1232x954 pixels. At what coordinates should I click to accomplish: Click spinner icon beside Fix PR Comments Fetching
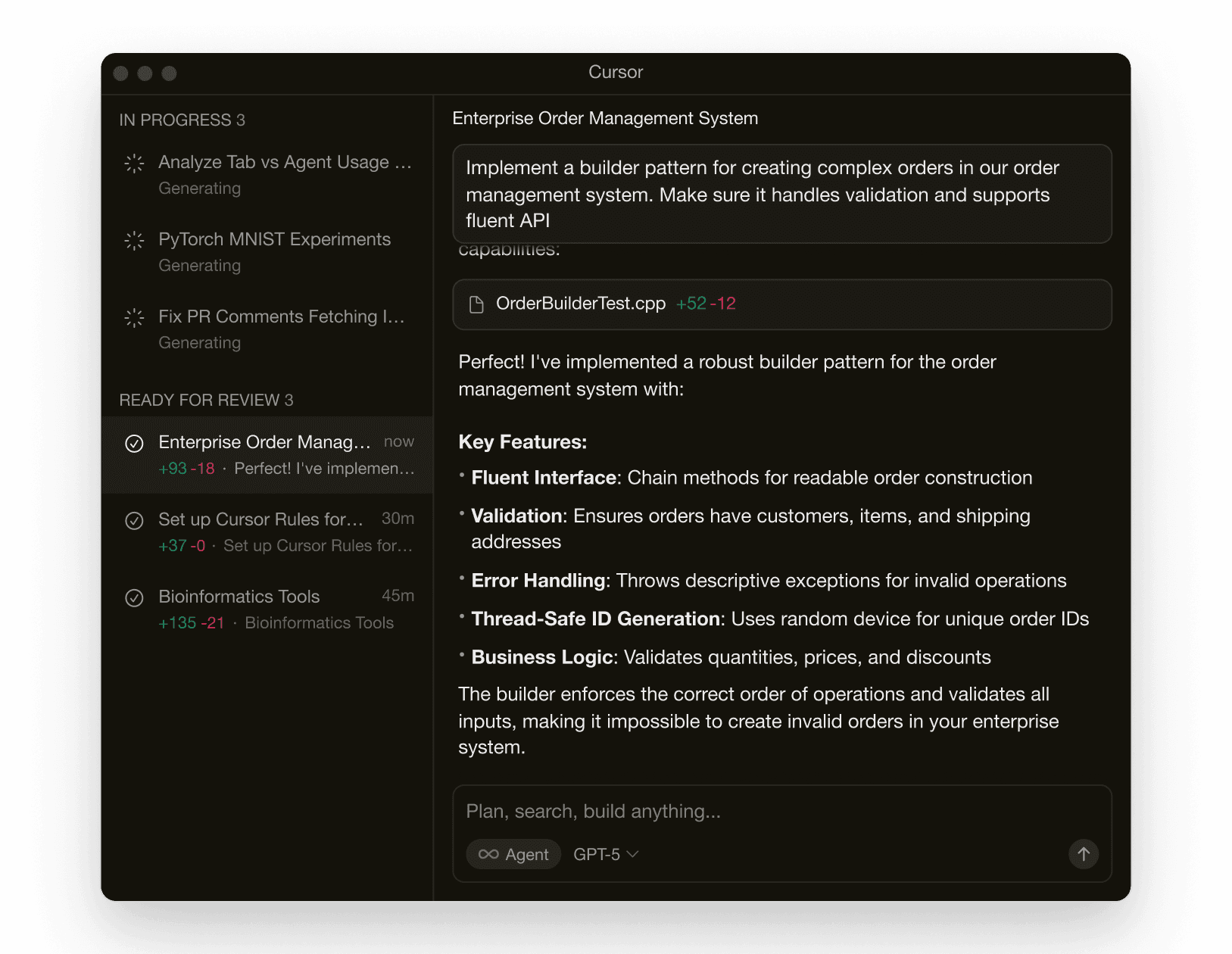coord(134,318)
